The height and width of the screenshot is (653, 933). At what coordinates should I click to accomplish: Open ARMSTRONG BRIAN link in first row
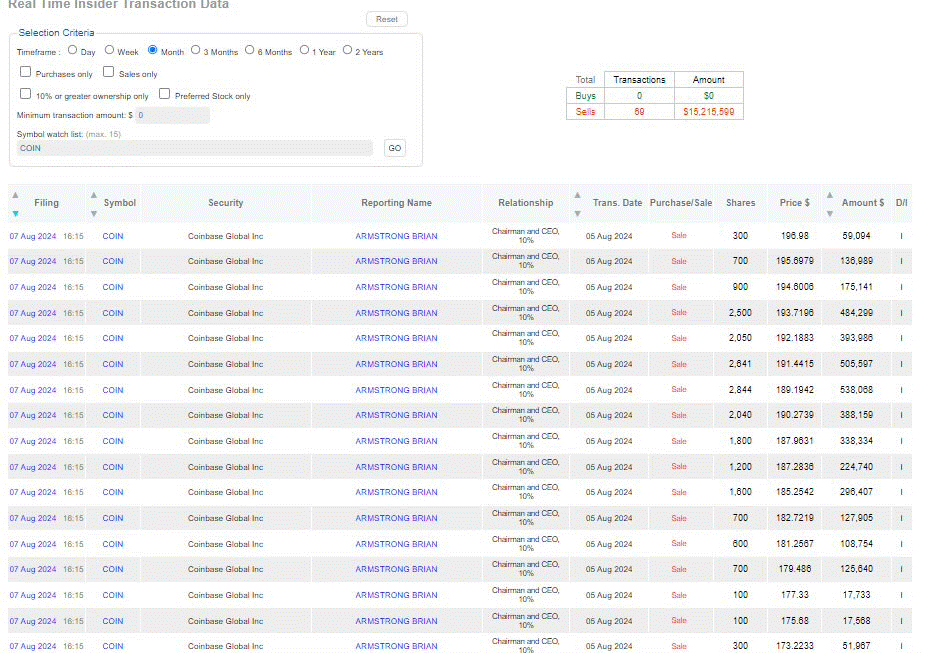coord(396,236)
